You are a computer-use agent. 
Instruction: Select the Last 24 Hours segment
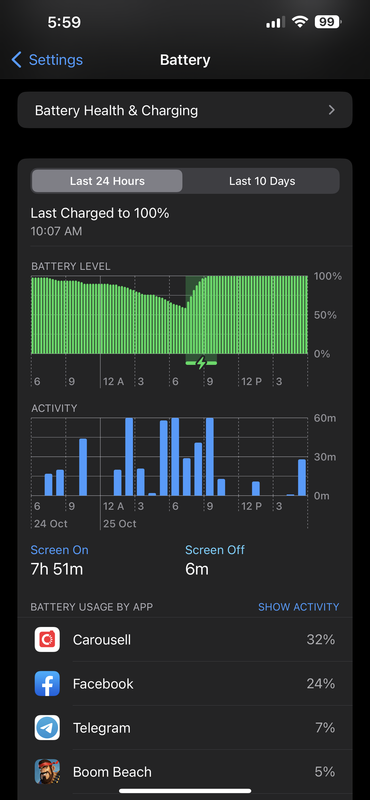[x=107, y=181]
